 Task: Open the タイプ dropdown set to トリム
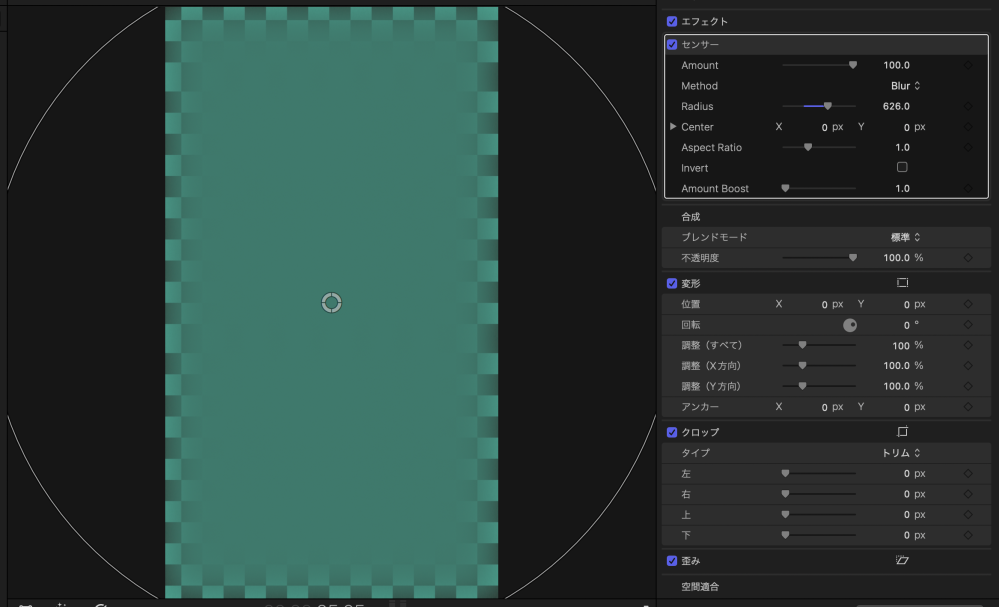coord(901,453)
